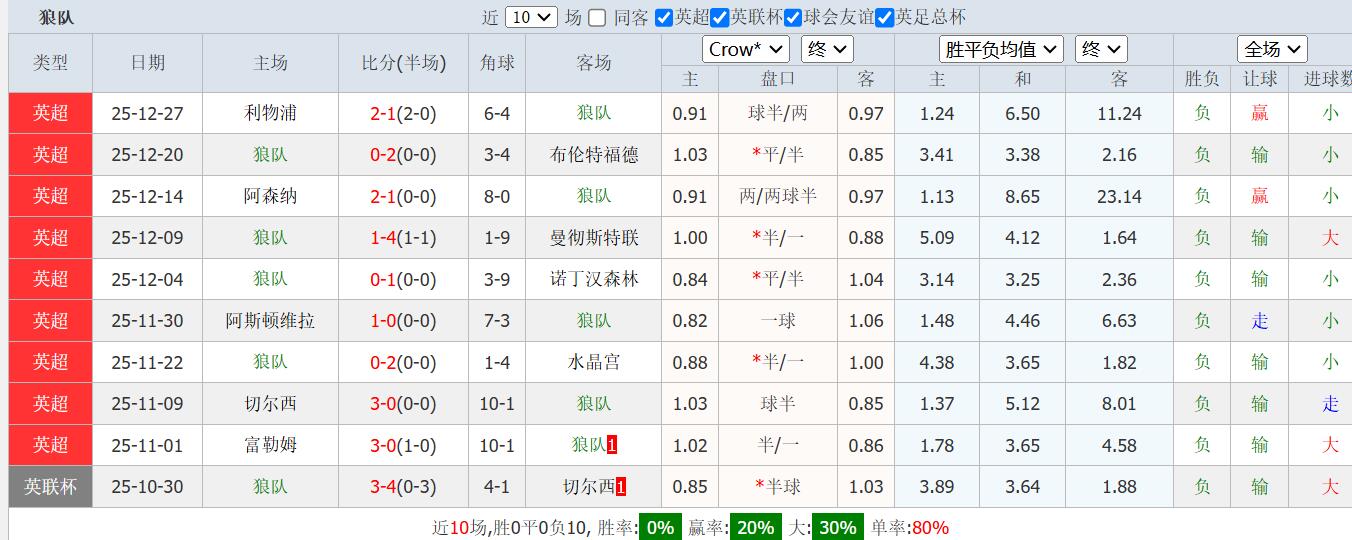The width and height of the screenshot is (1352, 540).
Task: Click the 比分(半场) column header
Action: coord(403,63)
